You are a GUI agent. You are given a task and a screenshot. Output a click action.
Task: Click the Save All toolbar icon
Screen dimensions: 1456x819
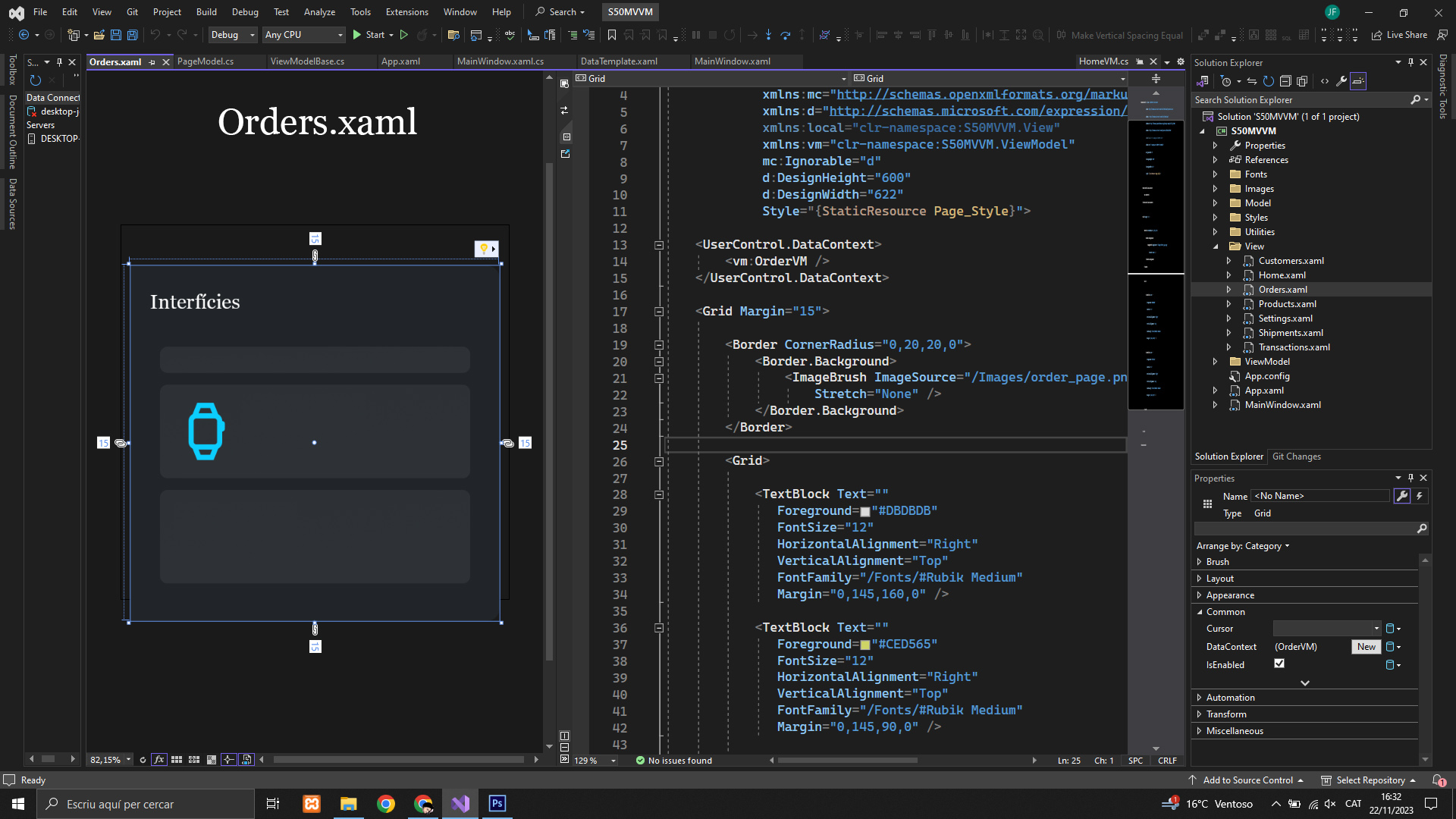133,35
